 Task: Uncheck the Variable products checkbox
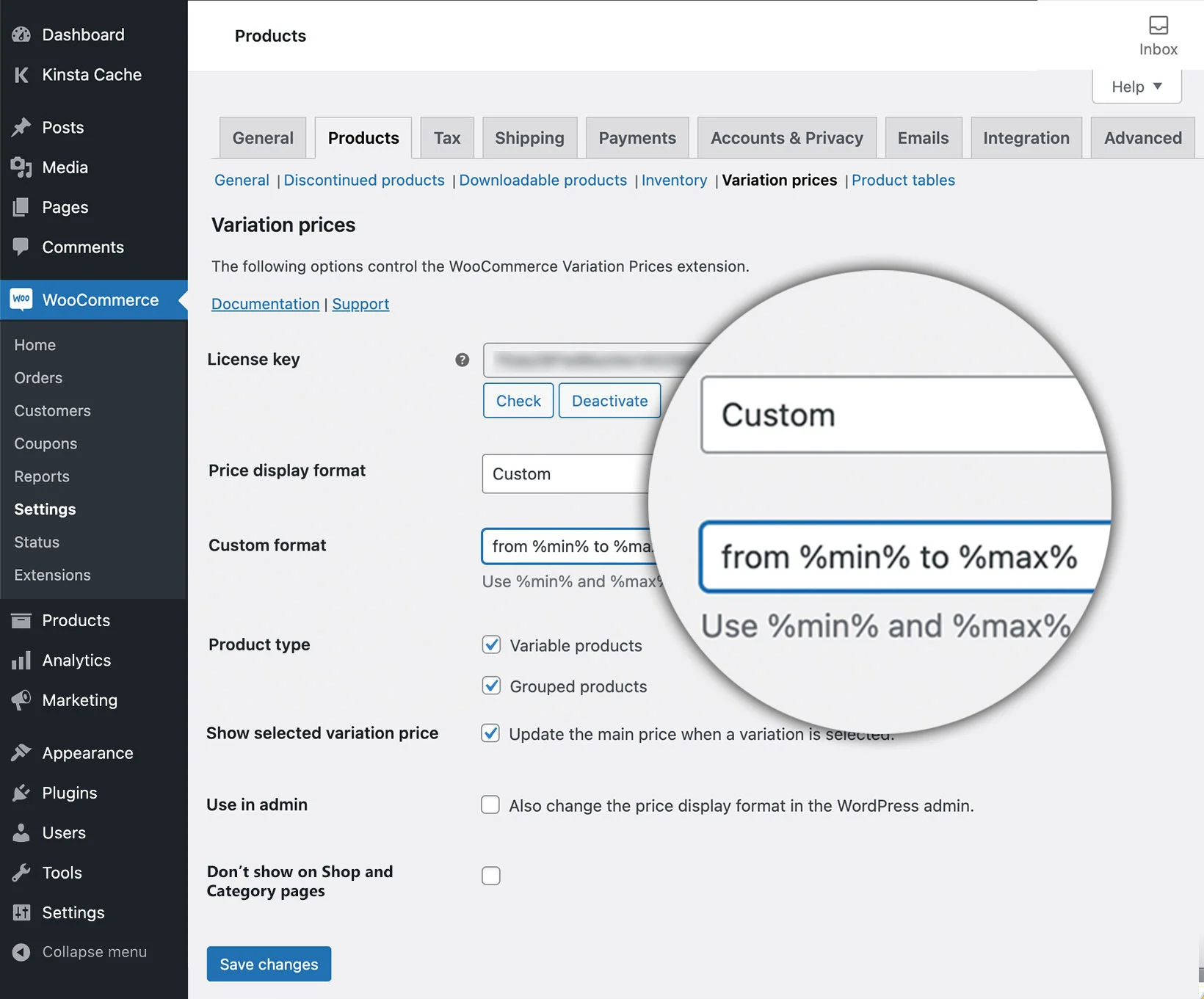tap(491, 644)
